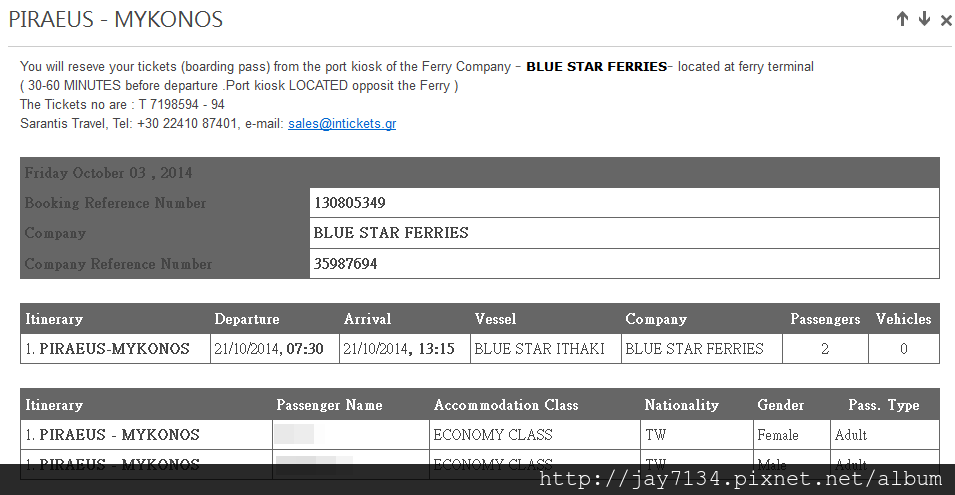955x495 pixels.
Task: Click the Departure column header
Action: point(247,319)
